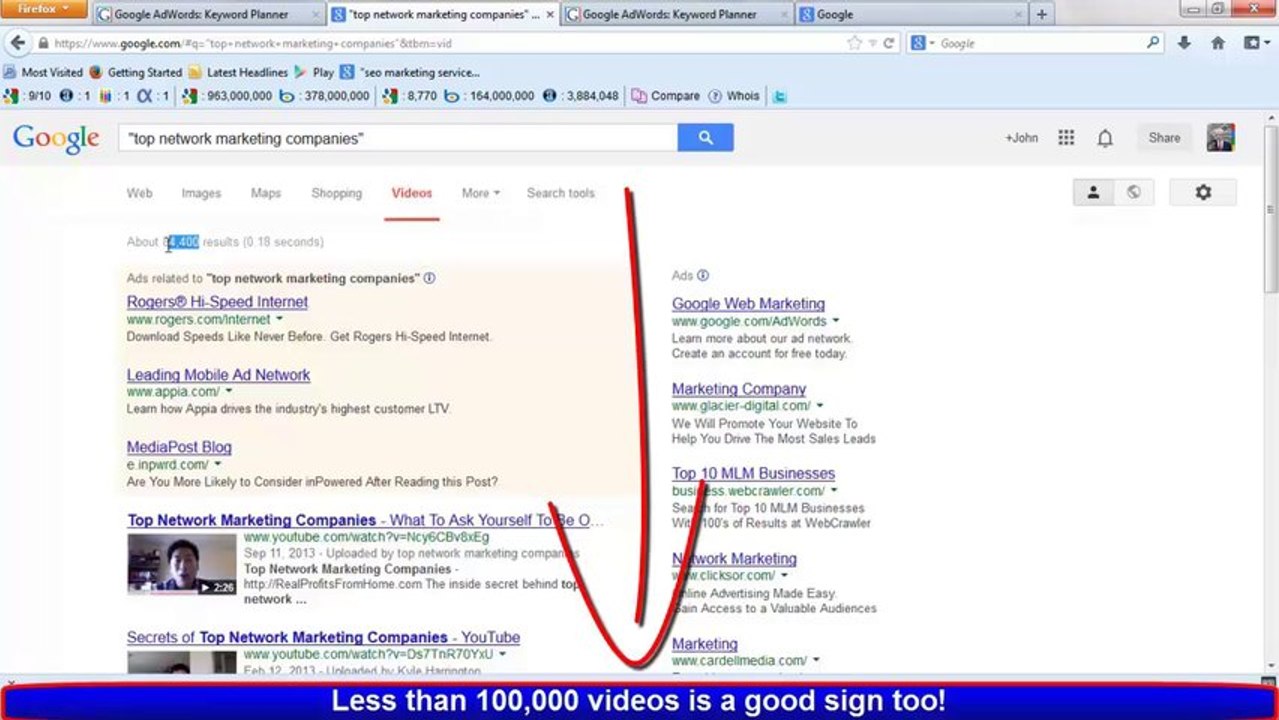Click the blue Google search button

(705, 138)
